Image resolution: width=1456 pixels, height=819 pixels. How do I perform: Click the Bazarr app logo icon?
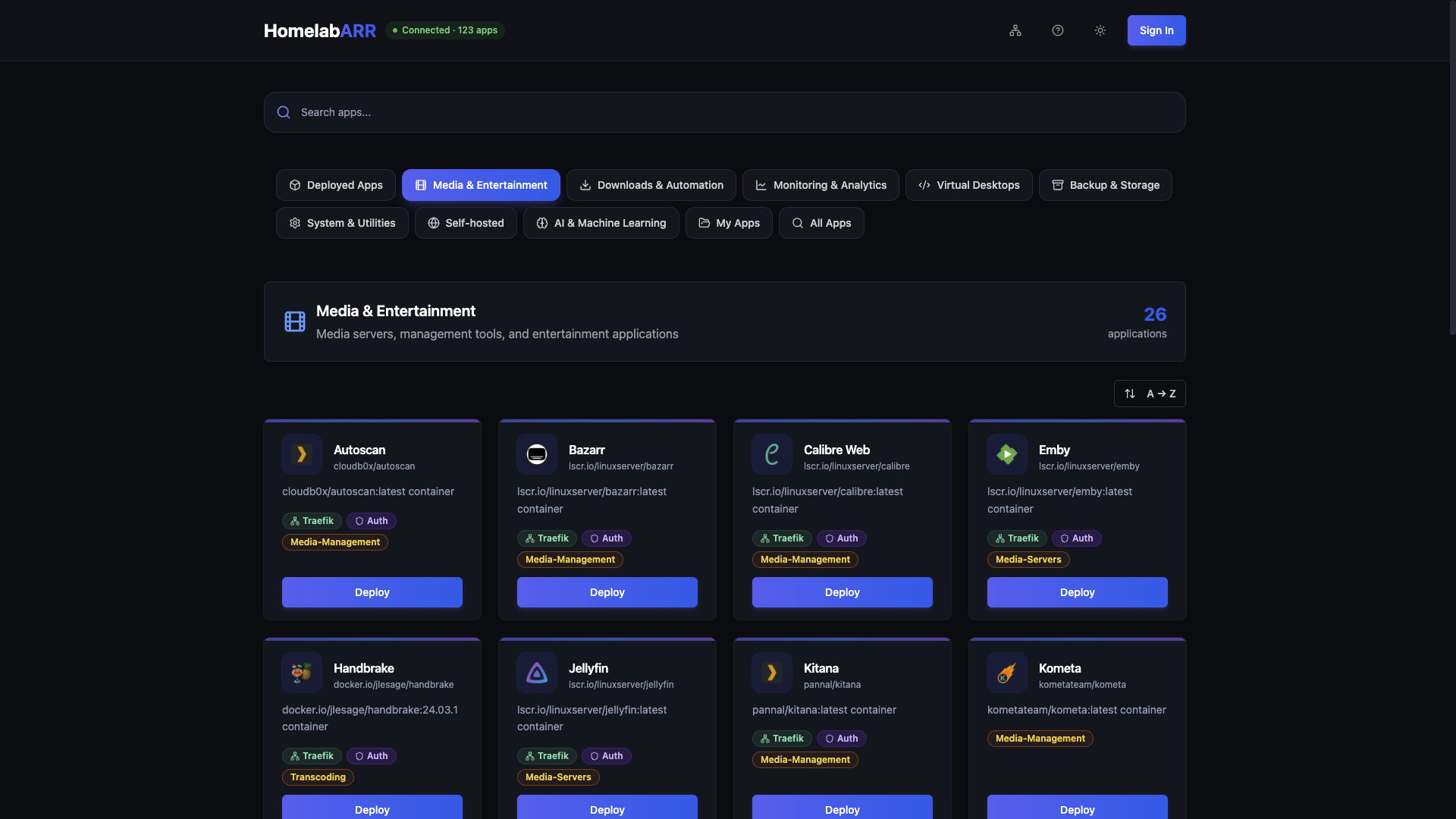537,454
